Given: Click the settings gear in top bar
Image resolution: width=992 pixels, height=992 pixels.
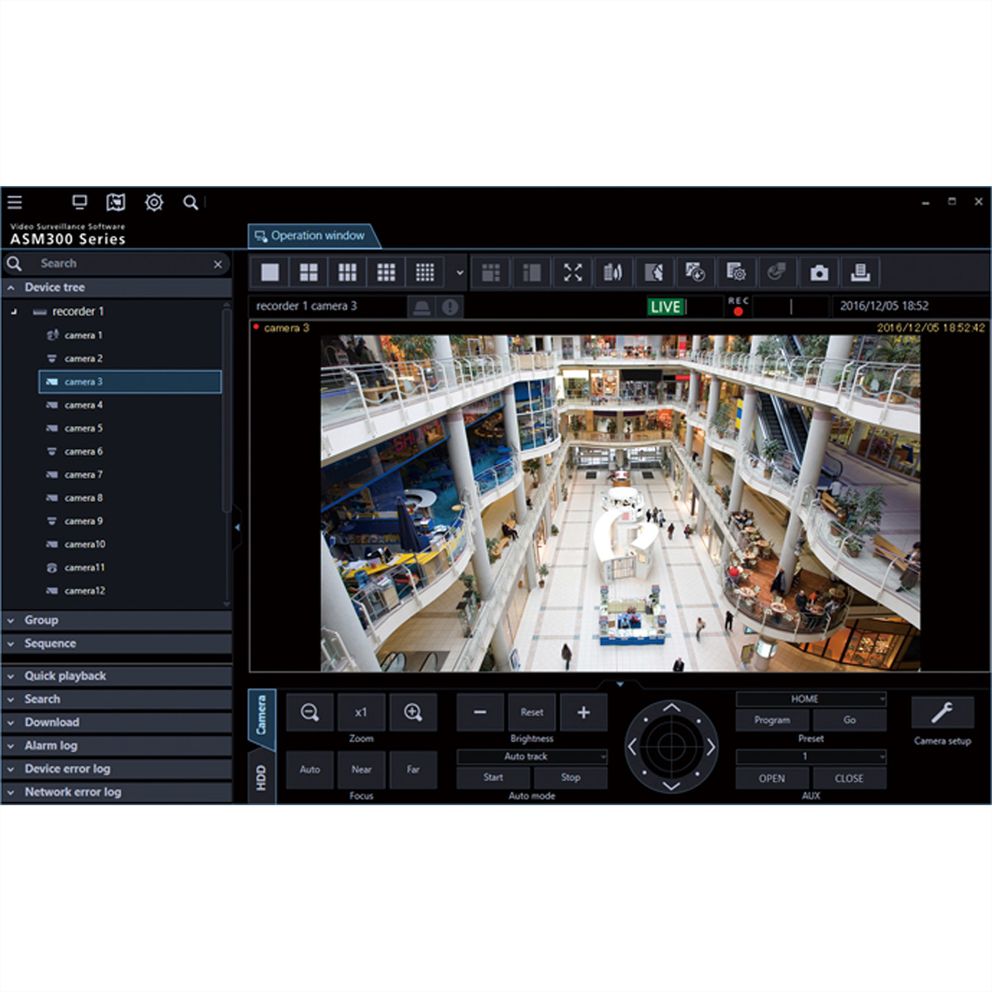Looking at the screenshot, I should point(154,203).
